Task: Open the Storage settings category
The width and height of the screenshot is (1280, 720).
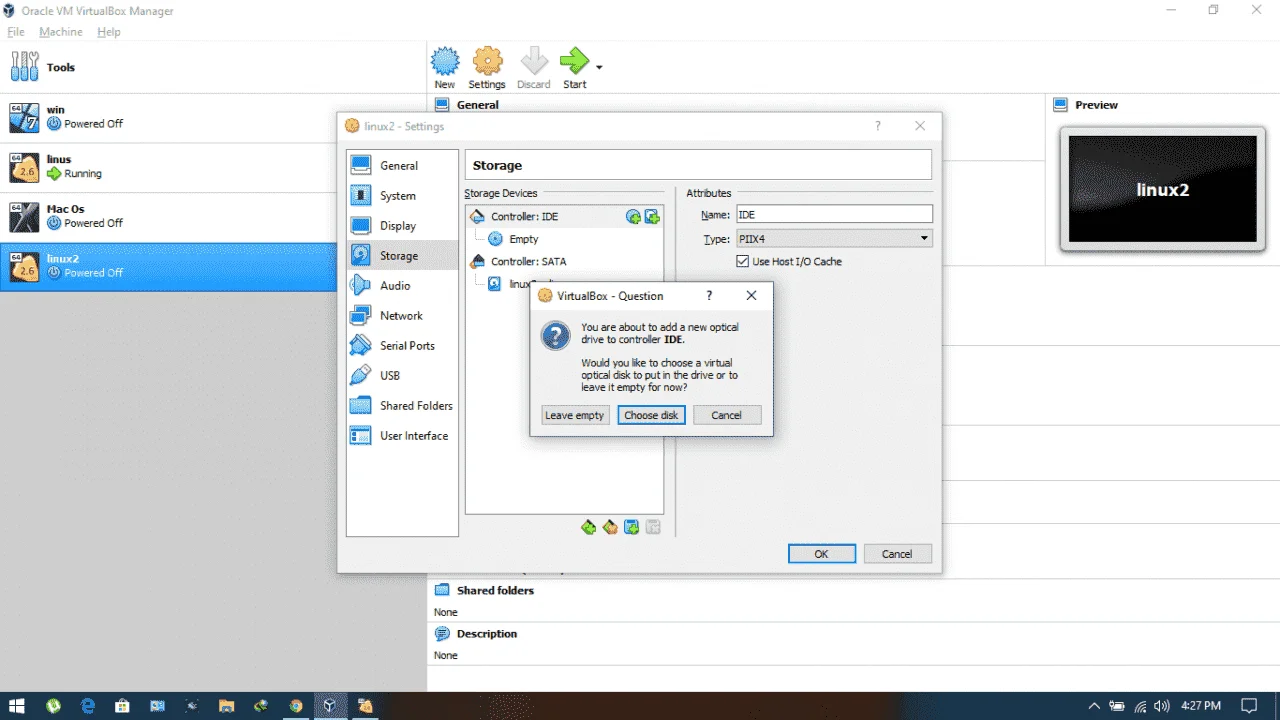Action: coord(402,256)
